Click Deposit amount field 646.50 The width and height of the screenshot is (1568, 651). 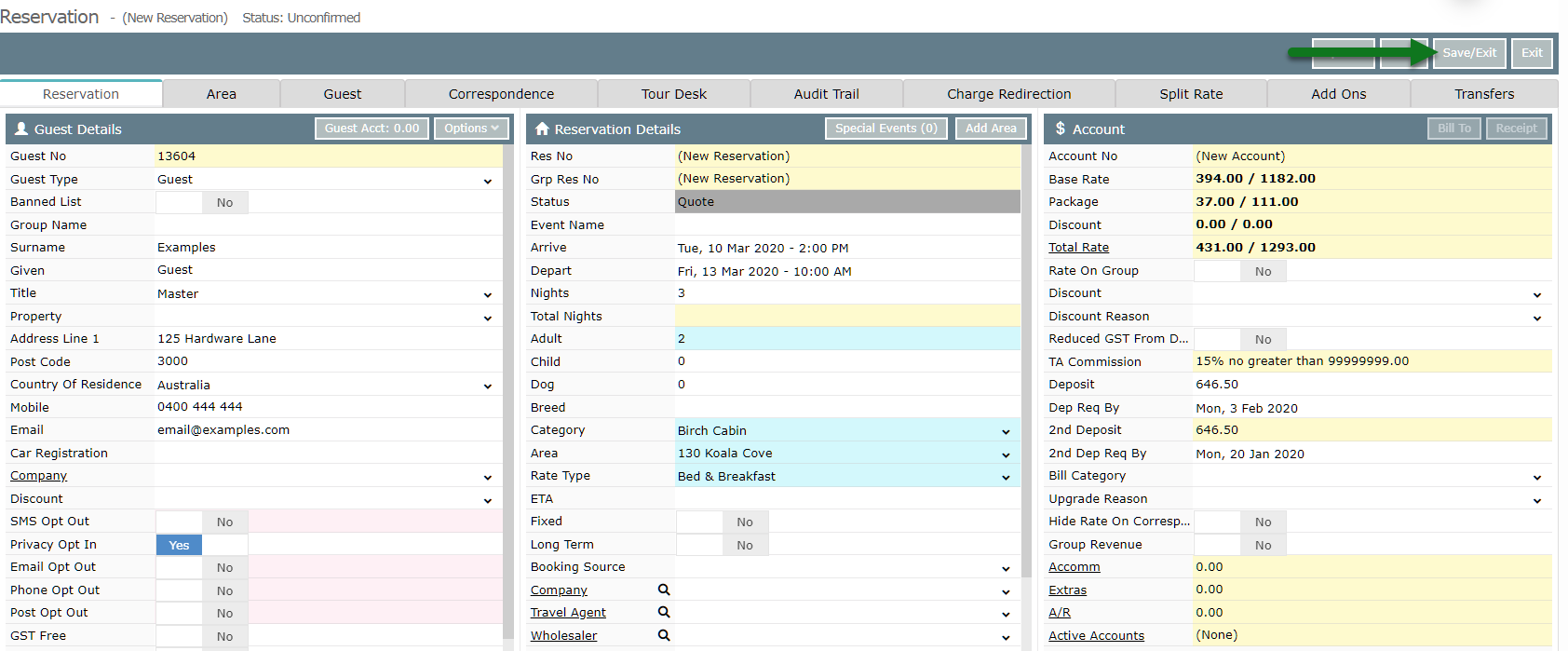[1372, 385]
